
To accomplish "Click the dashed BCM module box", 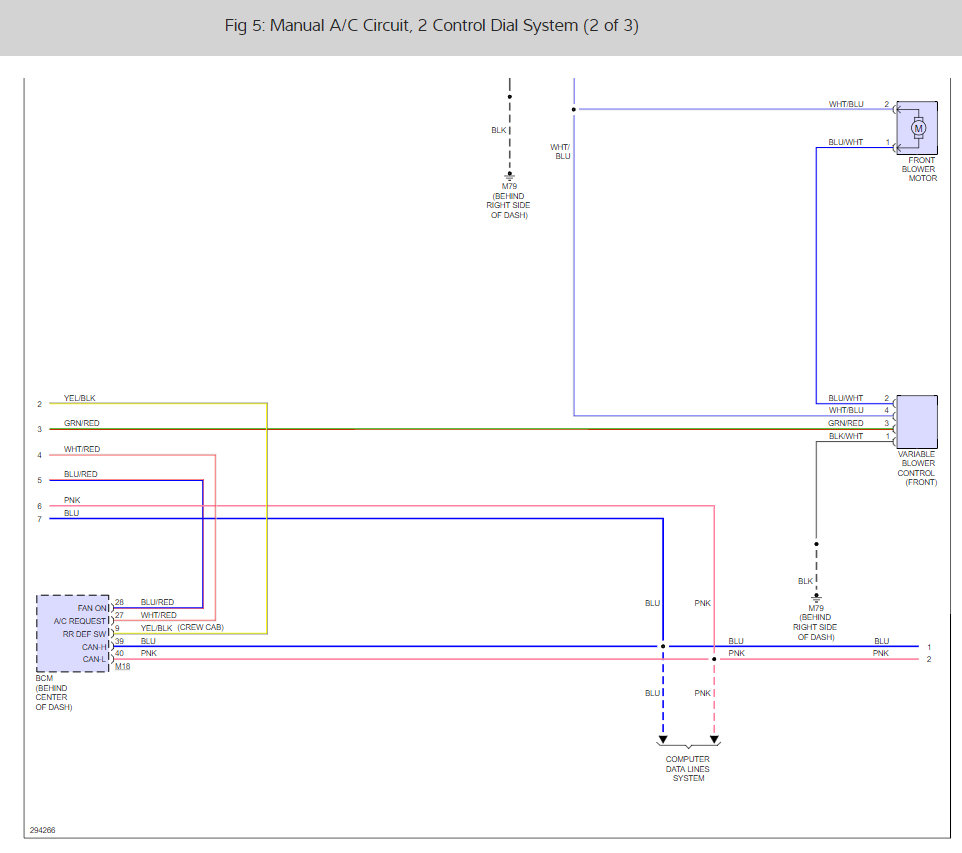I will [73, 633].
